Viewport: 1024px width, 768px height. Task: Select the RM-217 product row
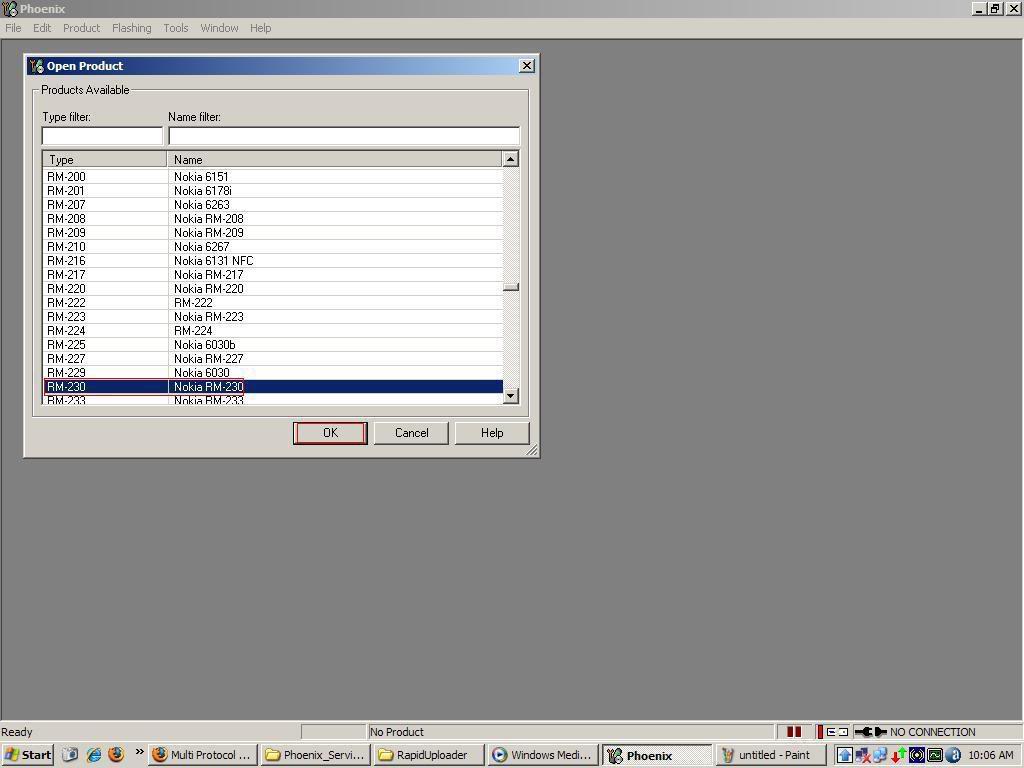click(x=273, y=275)
